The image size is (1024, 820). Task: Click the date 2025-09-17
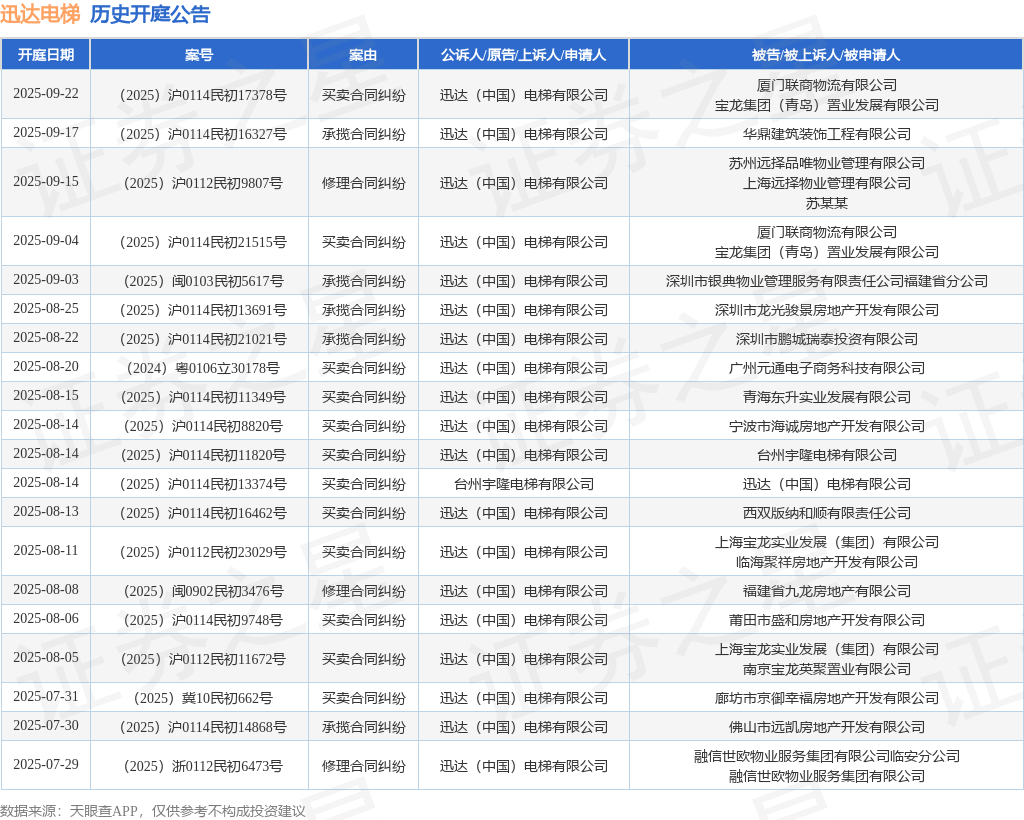click(x=46, y=133)
